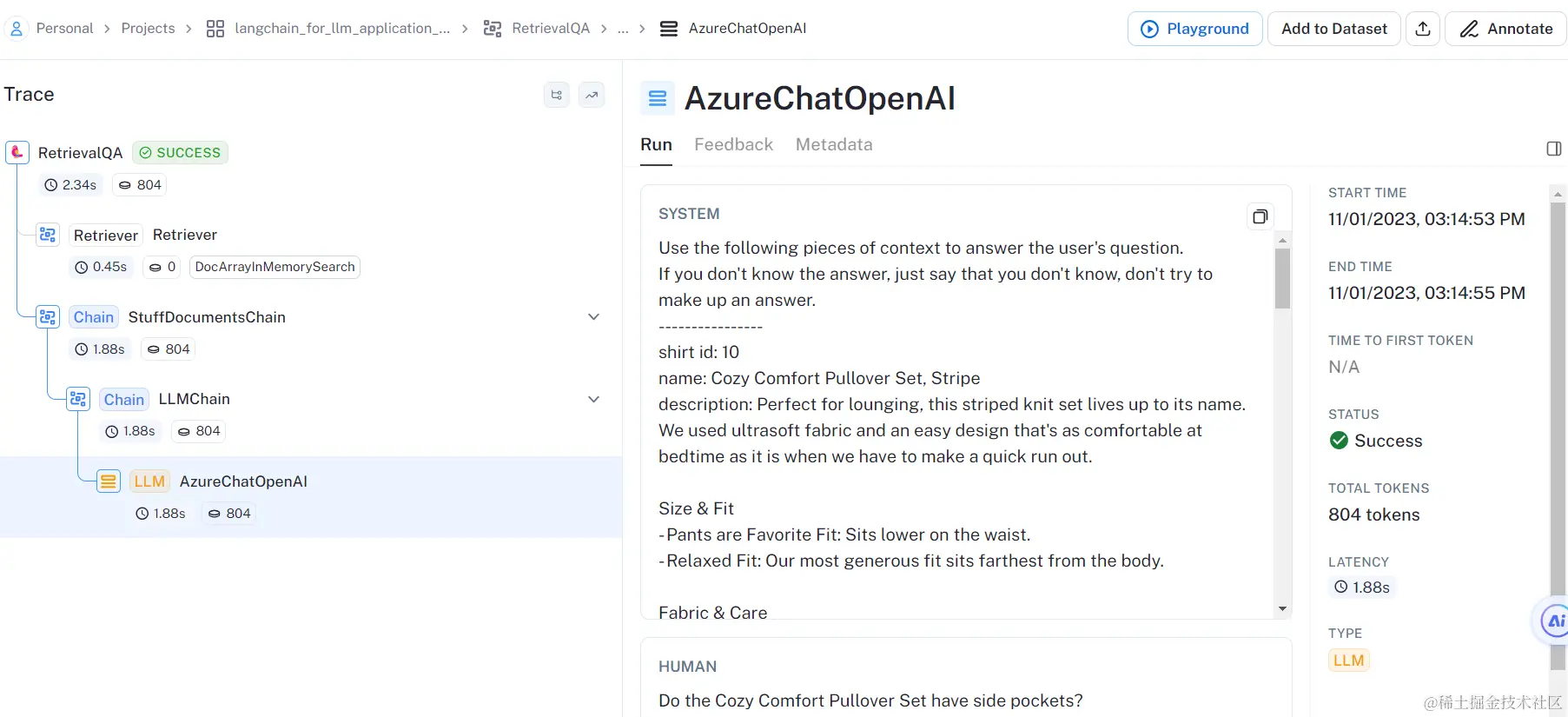Open the run in Playground
This screenshot has width=1568, height=717.
coord(1194,29)
